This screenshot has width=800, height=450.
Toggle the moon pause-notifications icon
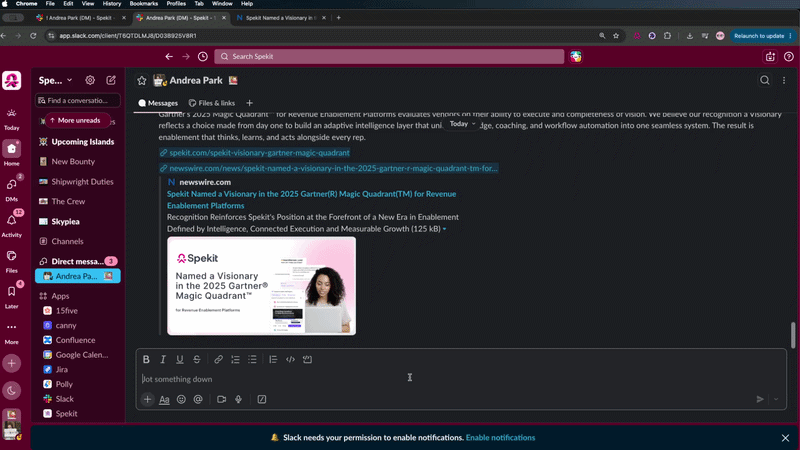tap(11, 391)
